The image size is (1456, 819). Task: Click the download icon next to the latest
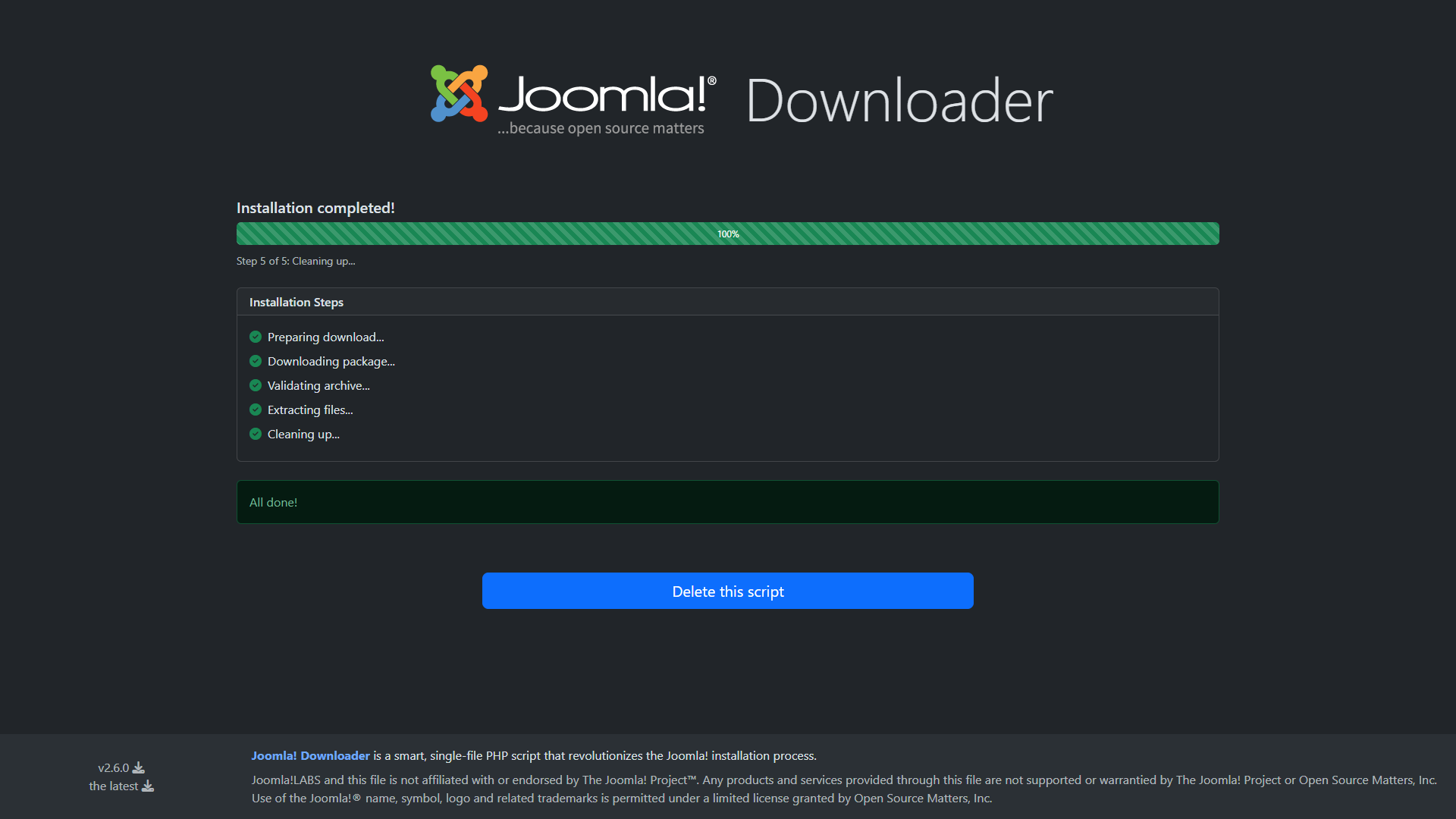point(148,786)
